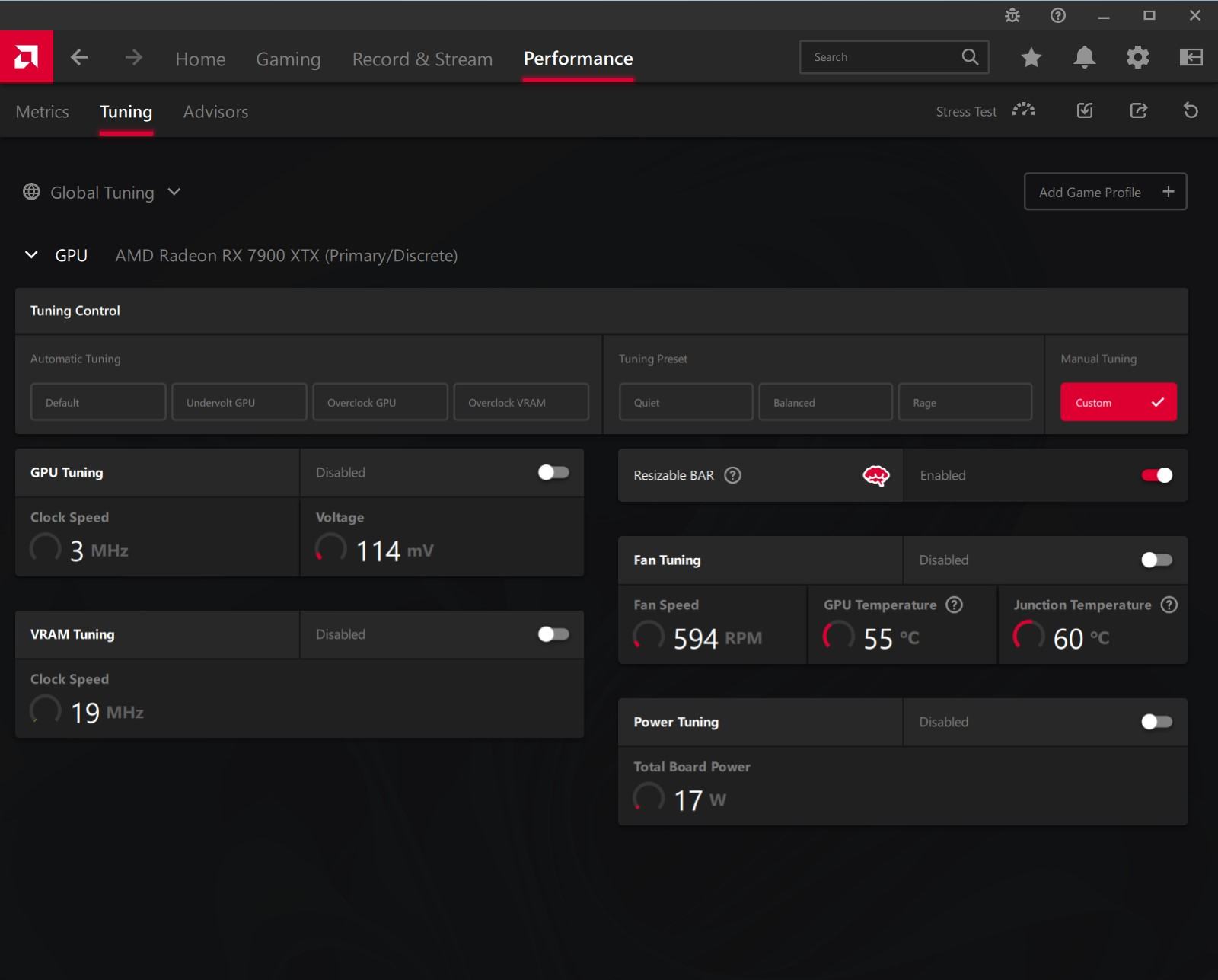Click the Resizable BAR label
The image size is (1218, 980).
(674, 475)
